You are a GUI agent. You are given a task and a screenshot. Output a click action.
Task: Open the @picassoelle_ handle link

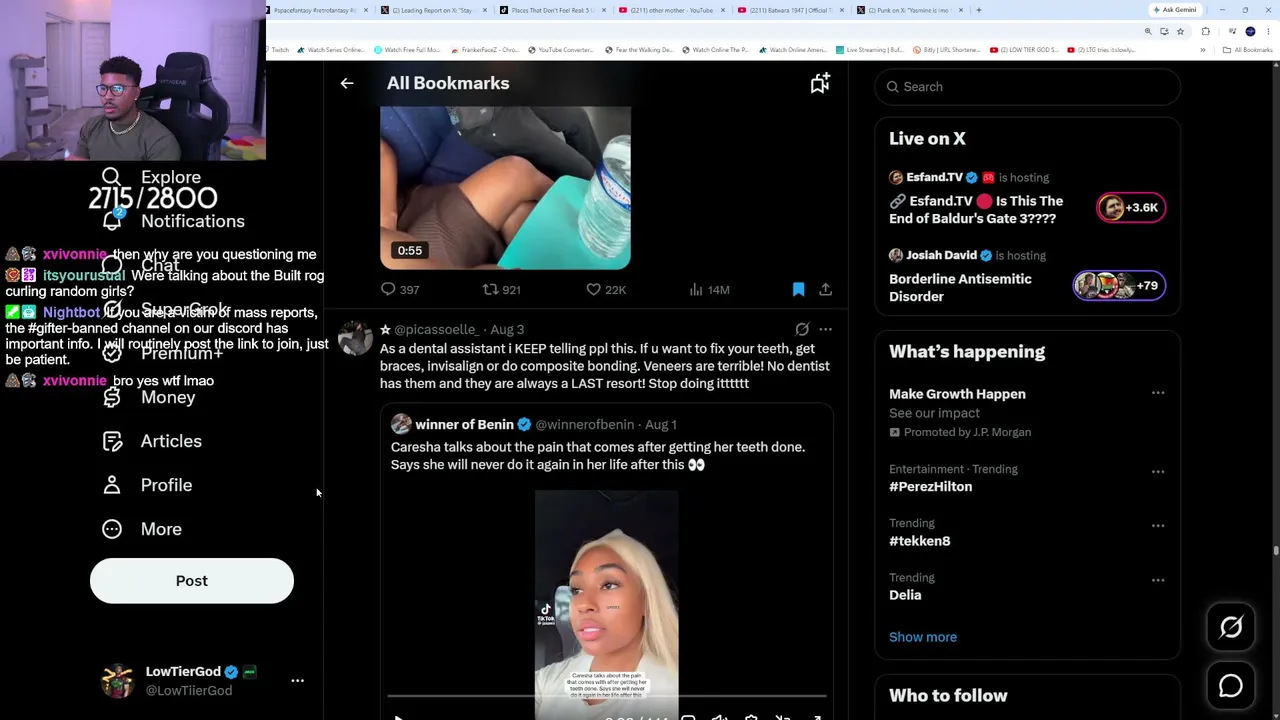[436, 329]
